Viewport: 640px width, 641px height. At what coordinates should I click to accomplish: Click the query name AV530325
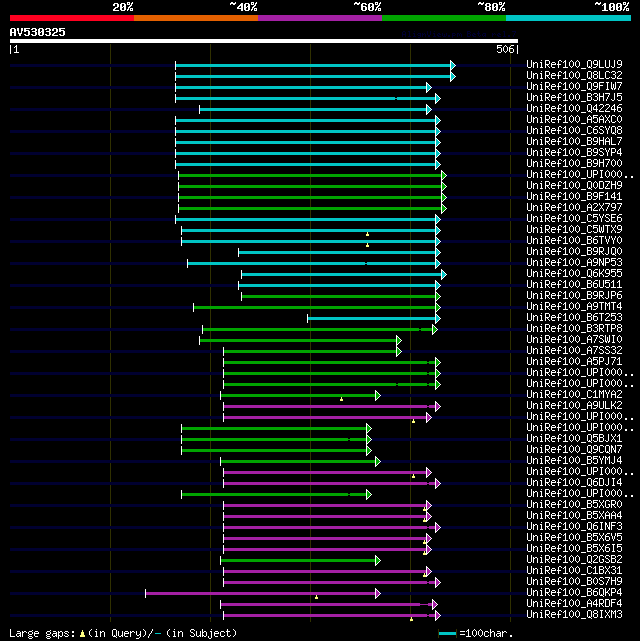38,32
